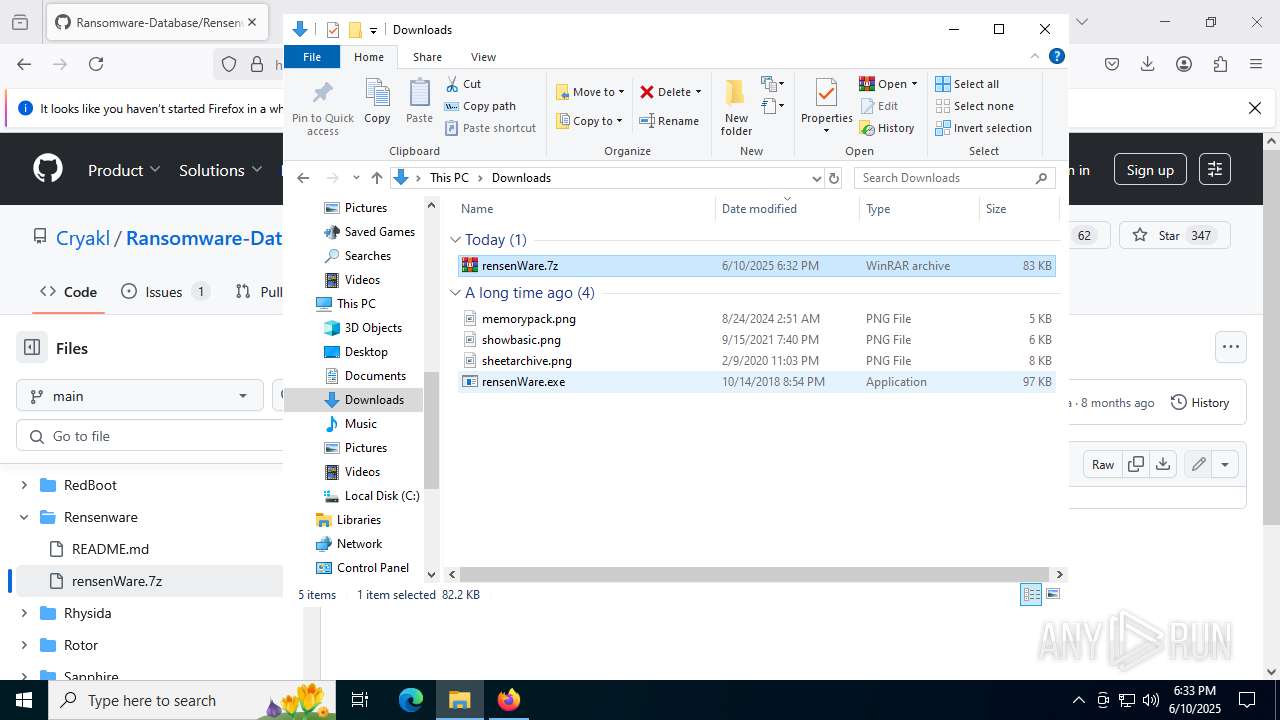Image resolution: width=1280 pixels, height=720 pixels.
Task: Open Saved Games in navigation pane
Action: (379, 232)
